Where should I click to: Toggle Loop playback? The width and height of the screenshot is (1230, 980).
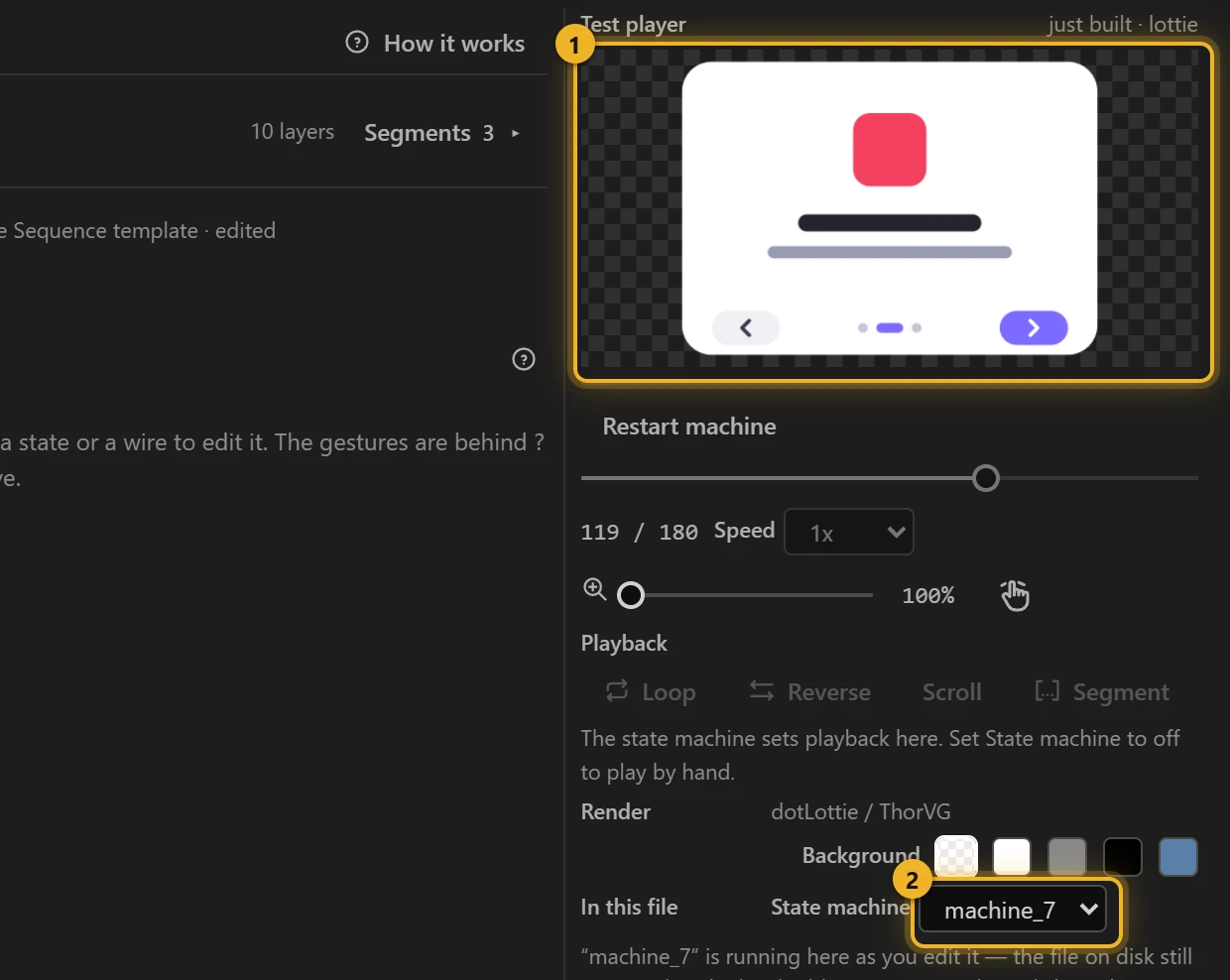(x=651, y=692)
